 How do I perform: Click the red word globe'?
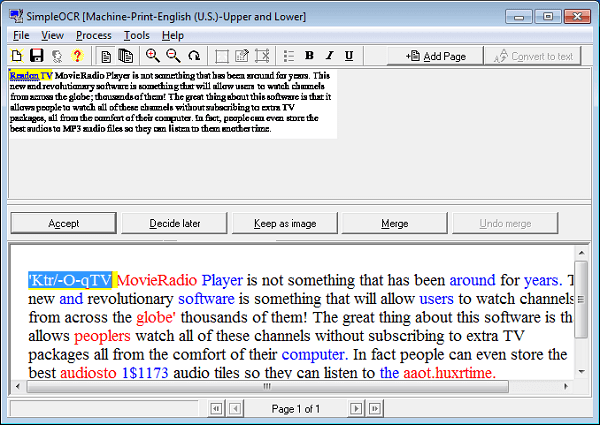[x=156, y=318]
